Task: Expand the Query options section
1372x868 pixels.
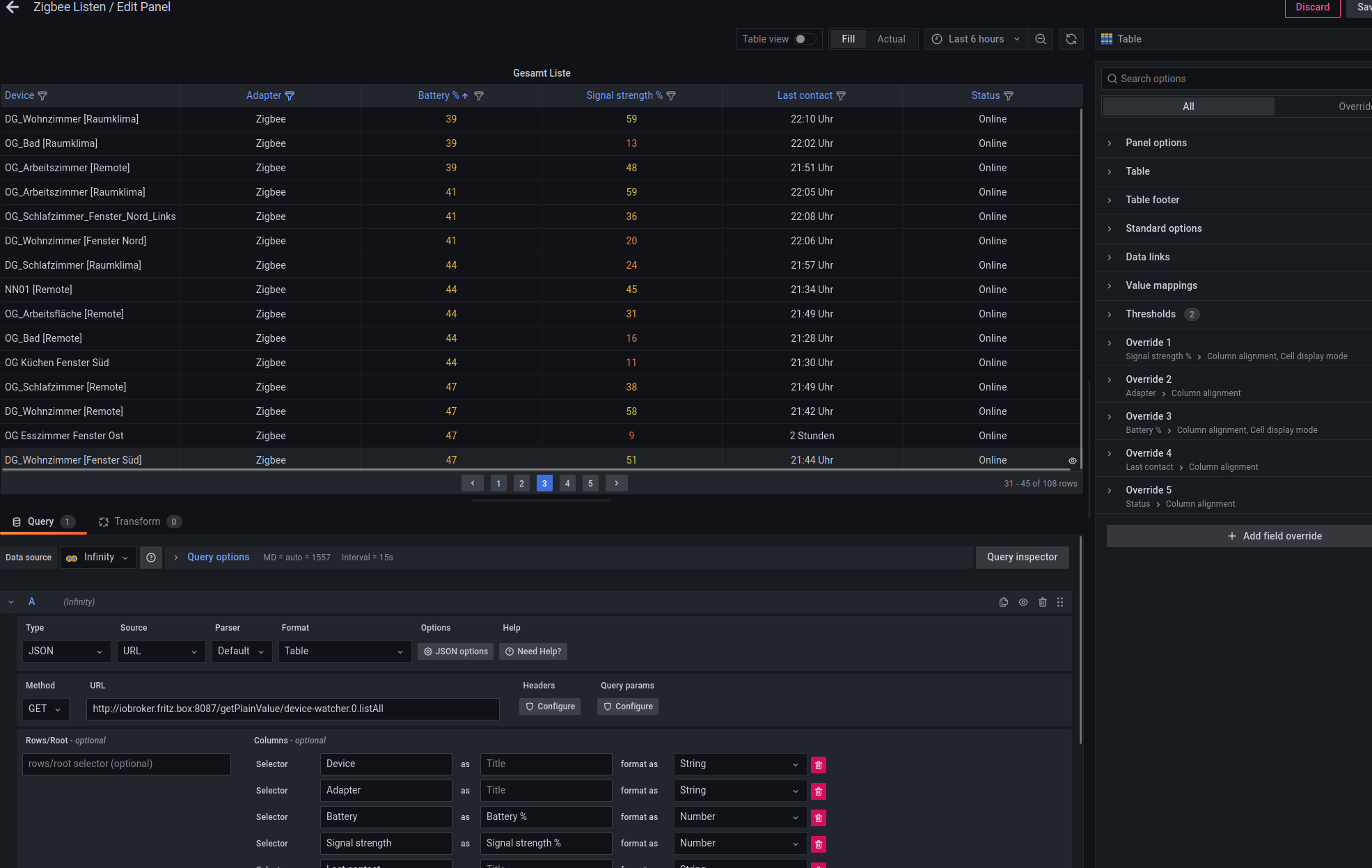Action: click(x=217, y=558)
